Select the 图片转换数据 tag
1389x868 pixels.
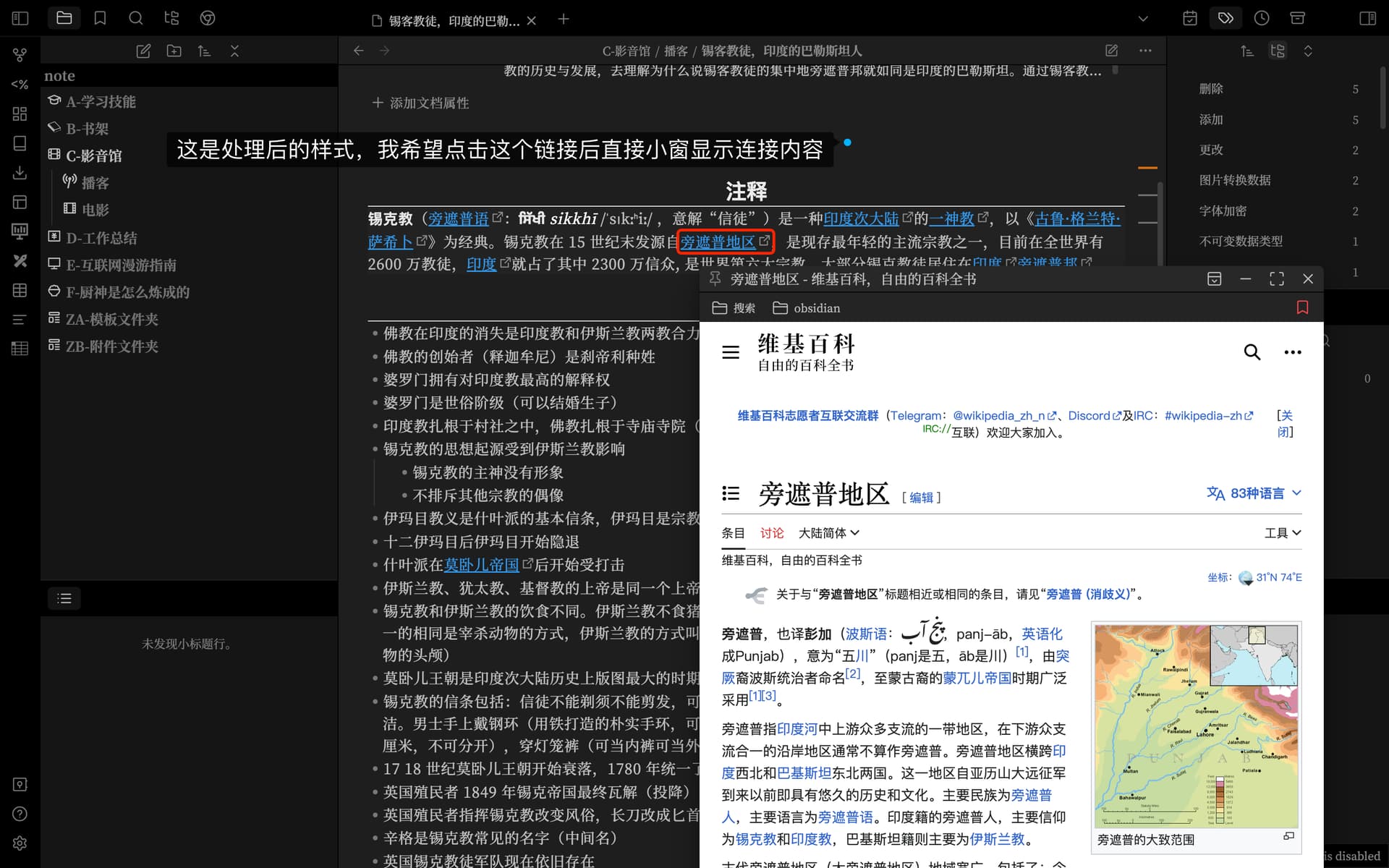point(1235,180)
